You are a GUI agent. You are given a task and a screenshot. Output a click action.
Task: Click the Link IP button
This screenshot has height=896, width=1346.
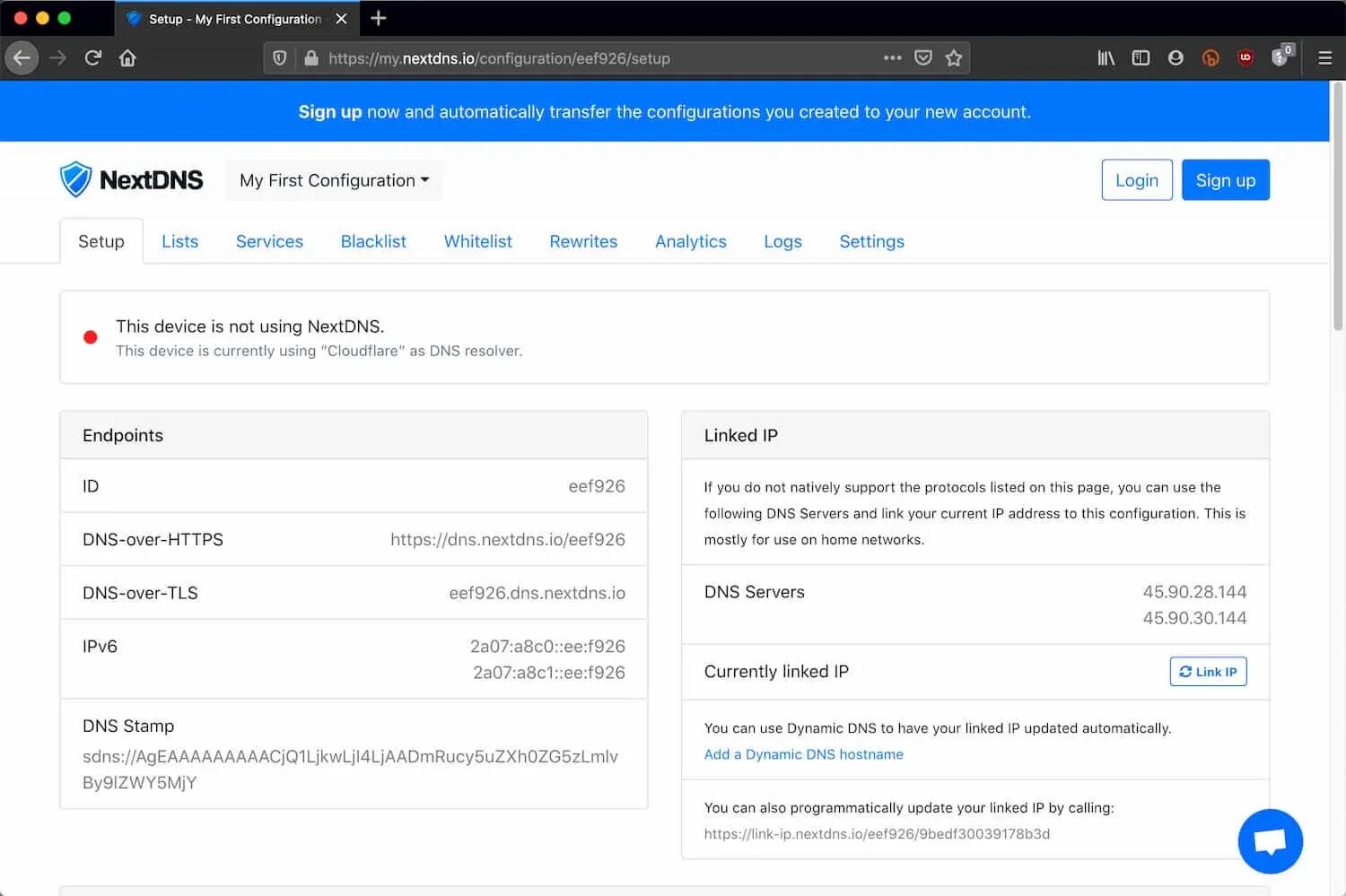[1208, 672]
